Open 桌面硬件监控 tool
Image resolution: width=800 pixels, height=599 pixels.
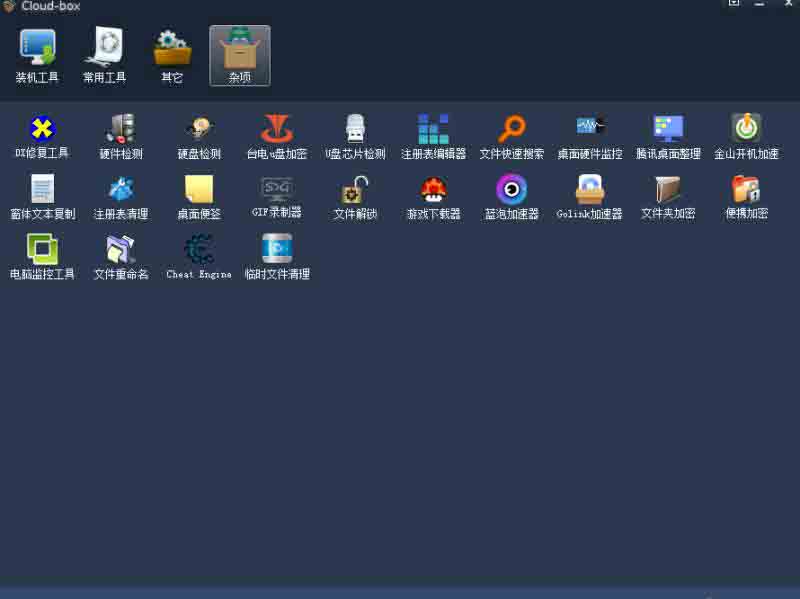[590, 137]
